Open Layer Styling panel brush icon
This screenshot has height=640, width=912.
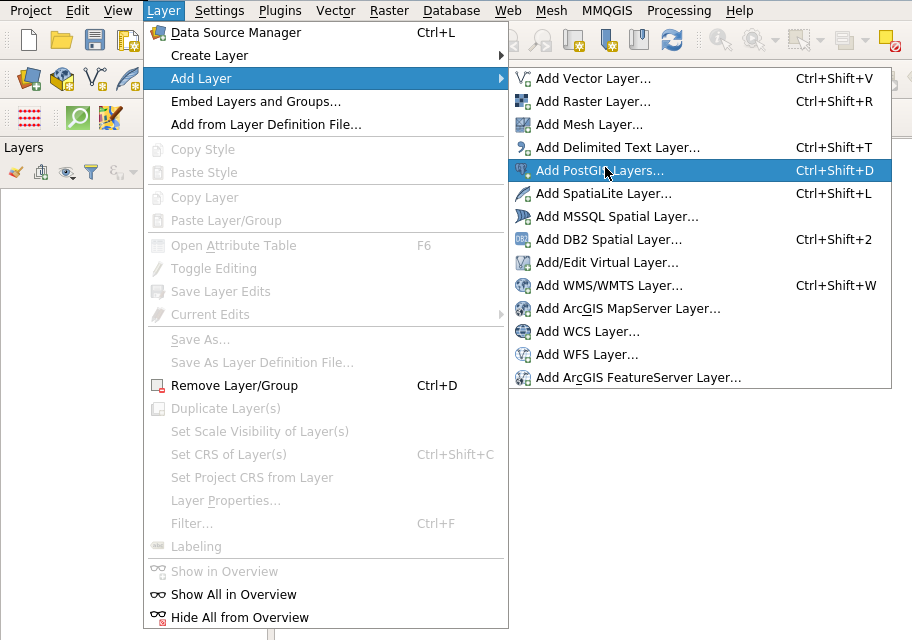[x=15, y=172]
